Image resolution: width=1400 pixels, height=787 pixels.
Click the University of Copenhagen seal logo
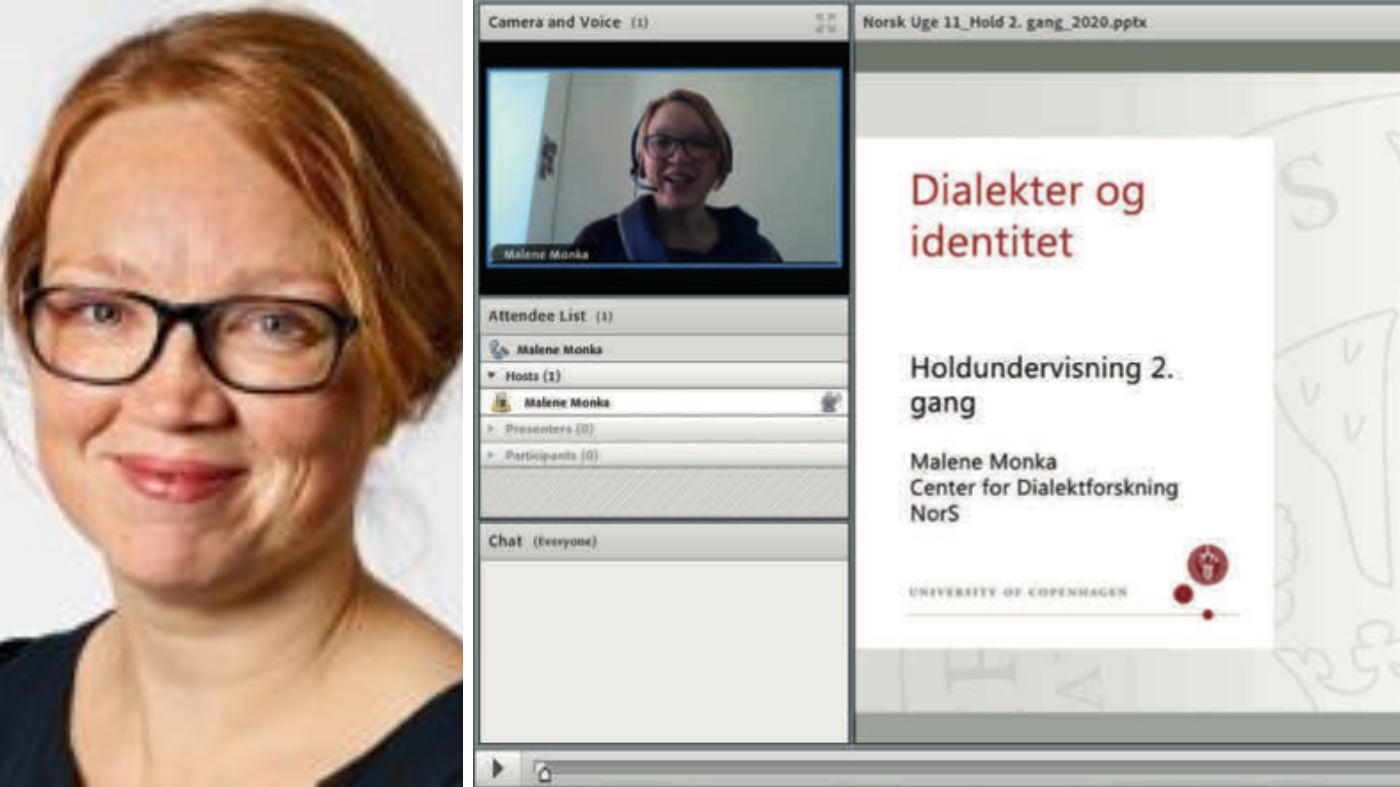point(1207,566)
